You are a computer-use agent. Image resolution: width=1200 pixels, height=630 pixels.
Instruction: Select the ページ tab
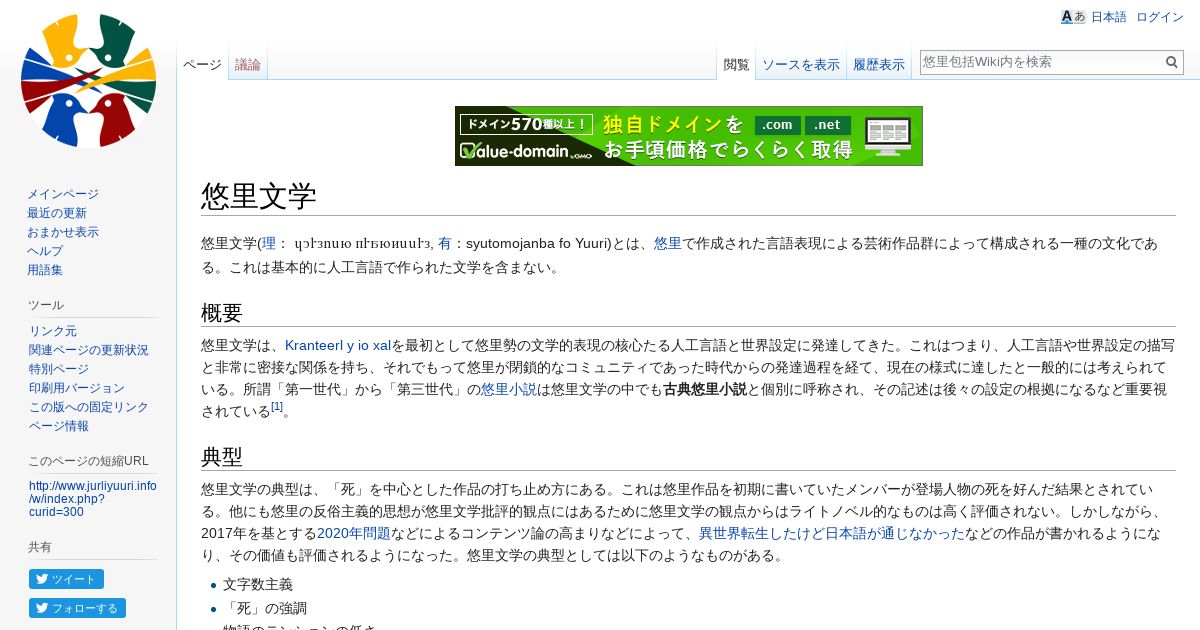[x=202, y=65]
